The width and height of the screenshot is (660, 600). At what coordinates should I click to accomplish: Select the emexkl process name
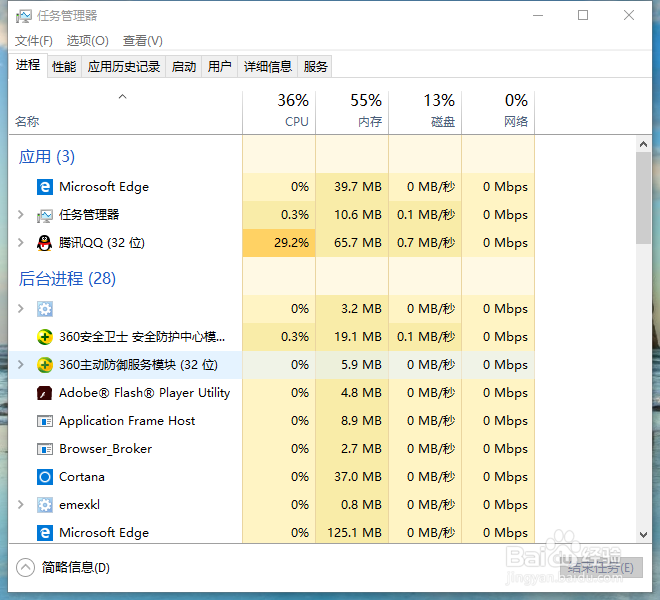[x=80, y=505]
